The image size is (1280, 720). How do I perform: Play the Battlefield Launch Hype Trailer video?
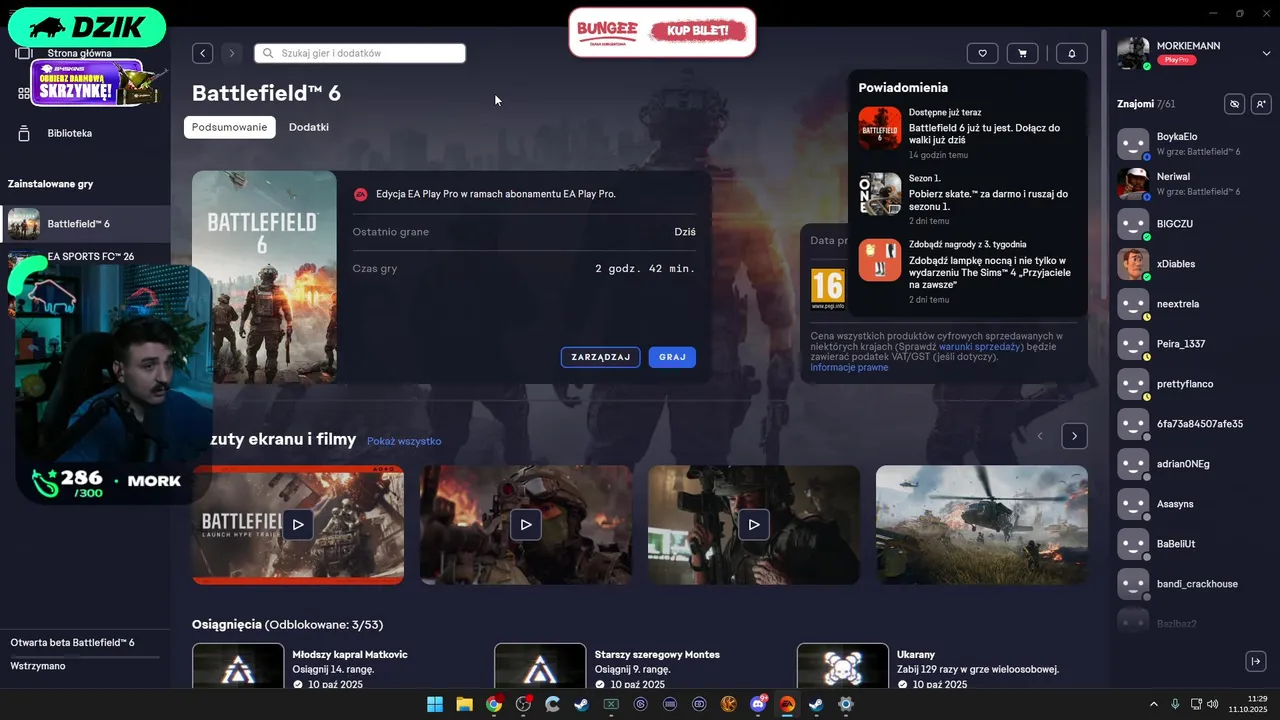tap(298, 524)
